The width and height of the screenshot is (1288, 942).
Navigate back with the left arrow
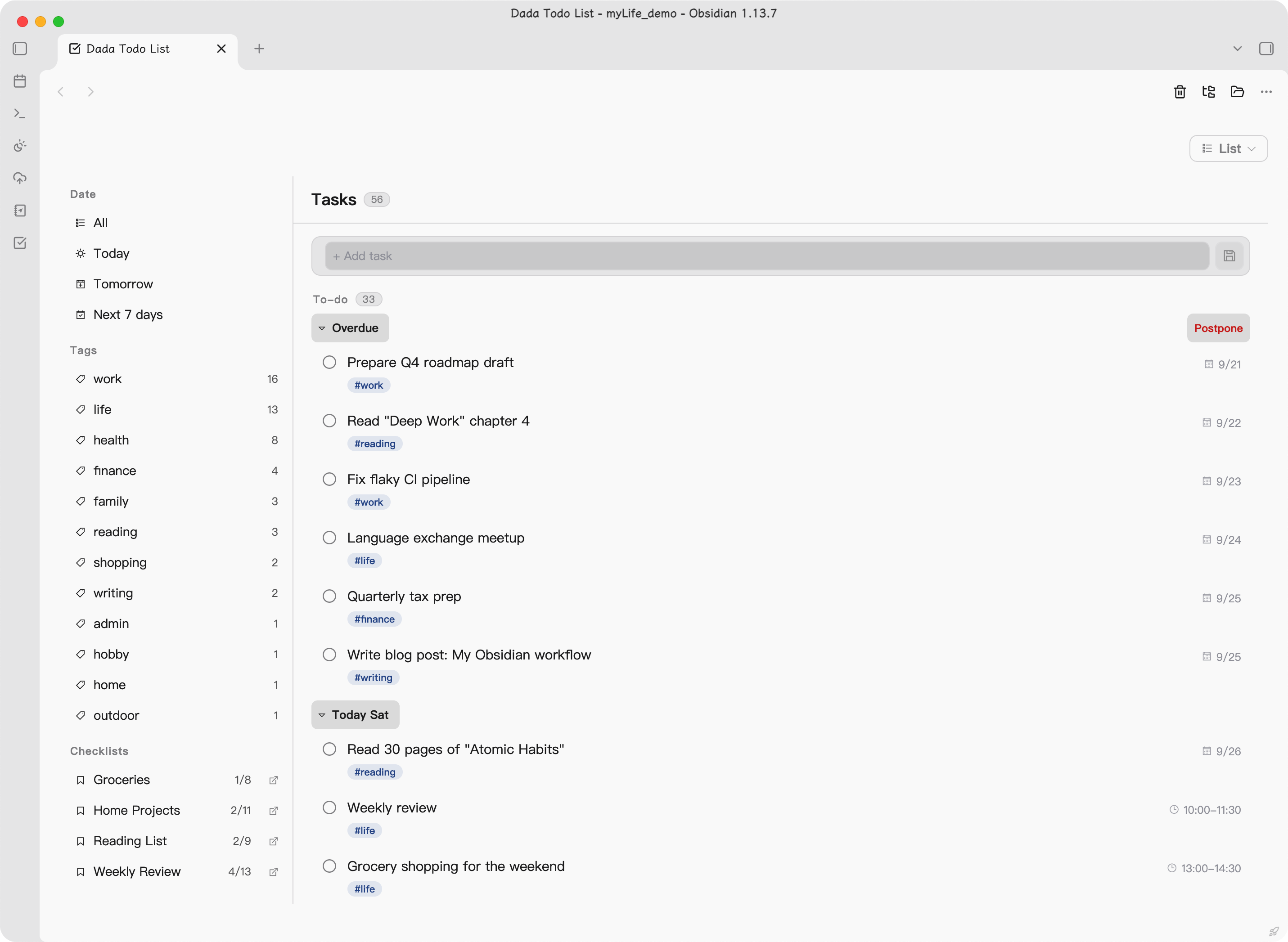pyautogui.click(x=61, y=92)
